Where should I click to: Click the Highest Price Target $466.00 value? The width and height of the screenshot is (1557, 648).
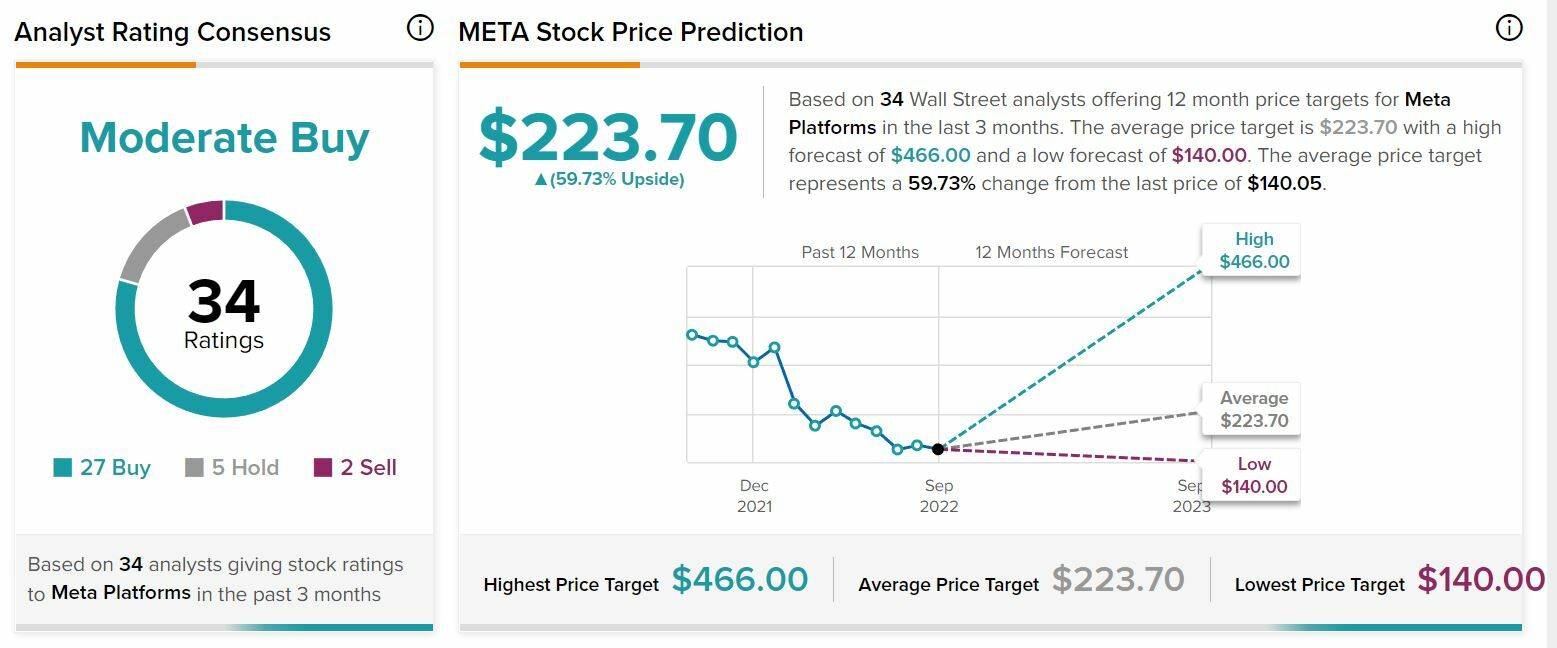click(x=740, y=580)
